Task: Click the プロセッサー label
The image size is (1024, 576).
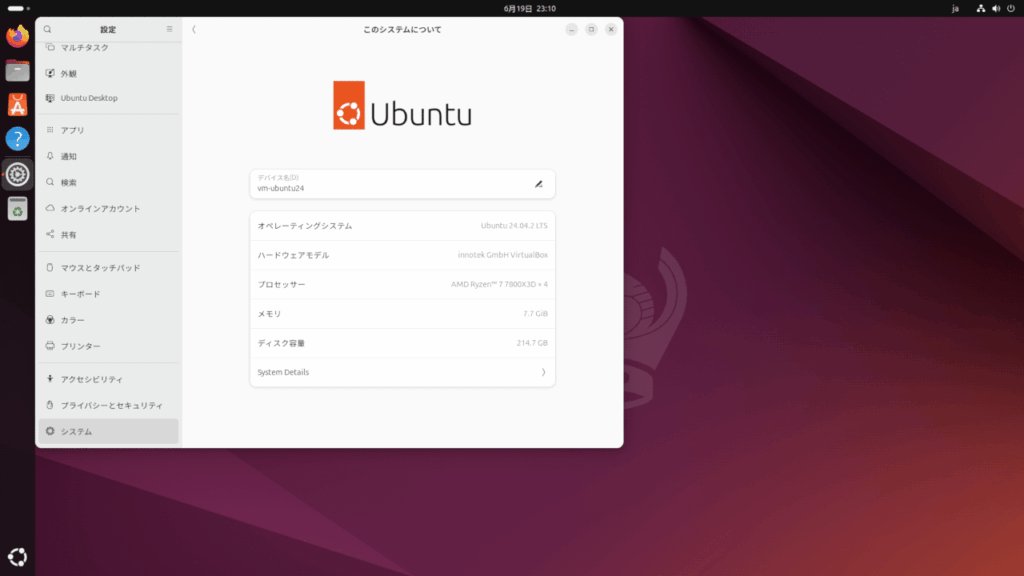Action: point(281,285)
